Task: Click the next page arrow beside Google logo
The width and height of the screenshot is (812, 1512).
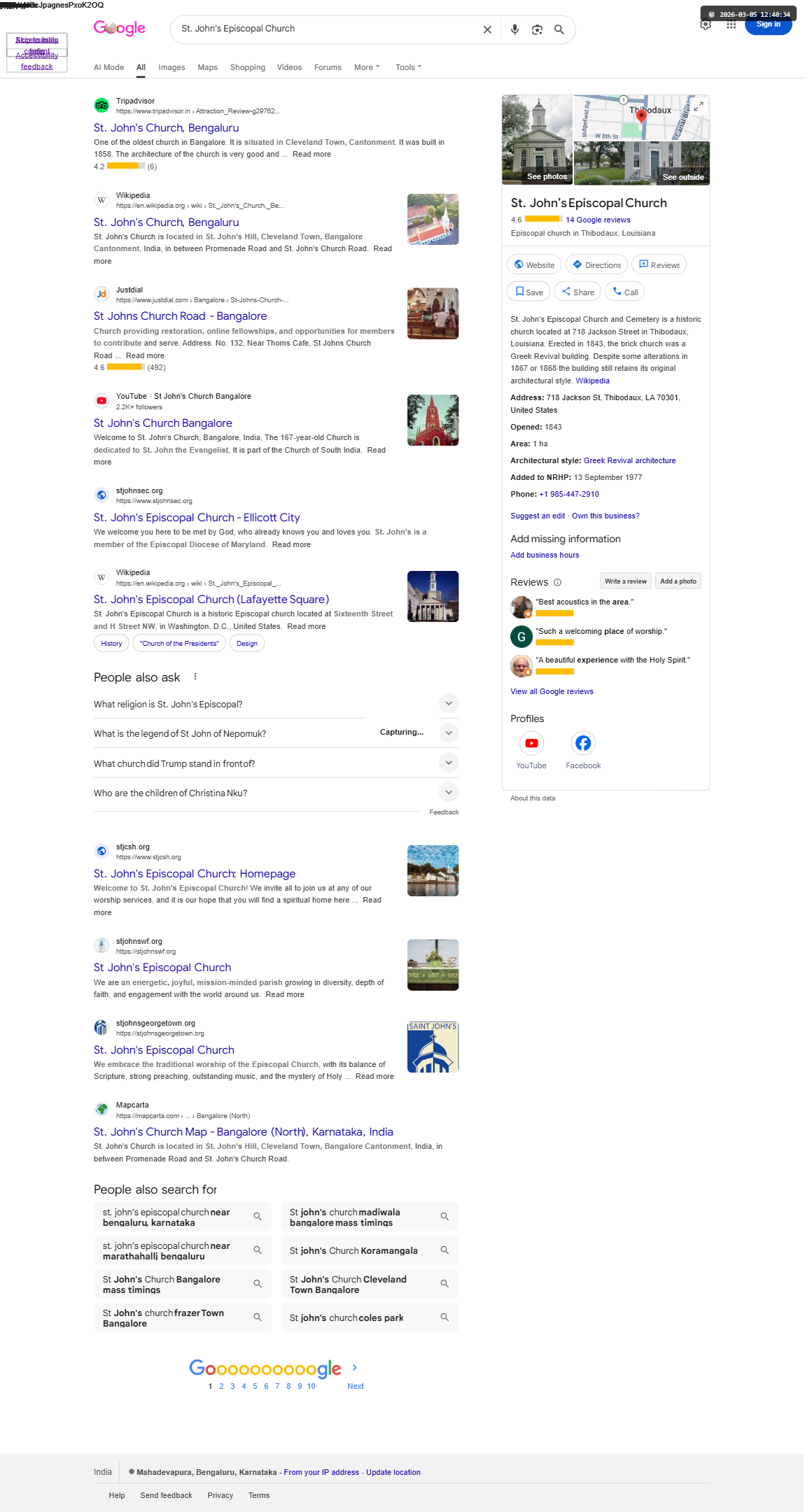Action: point(355,1366)
